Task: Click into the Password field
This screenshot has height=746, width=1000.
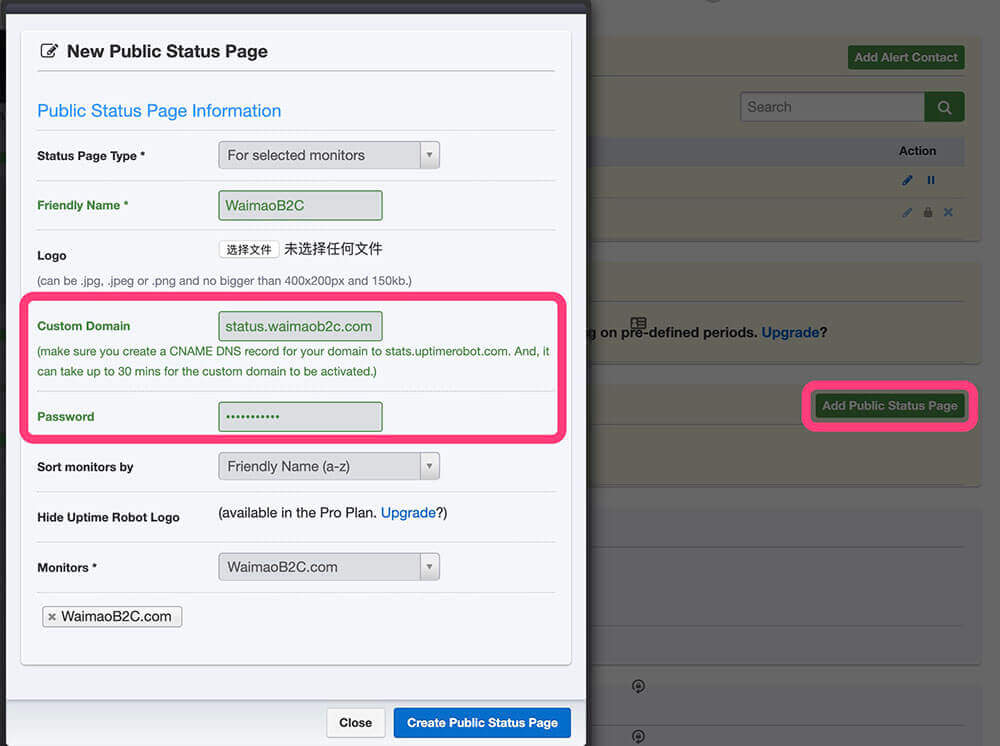Action: coord(300,416)
